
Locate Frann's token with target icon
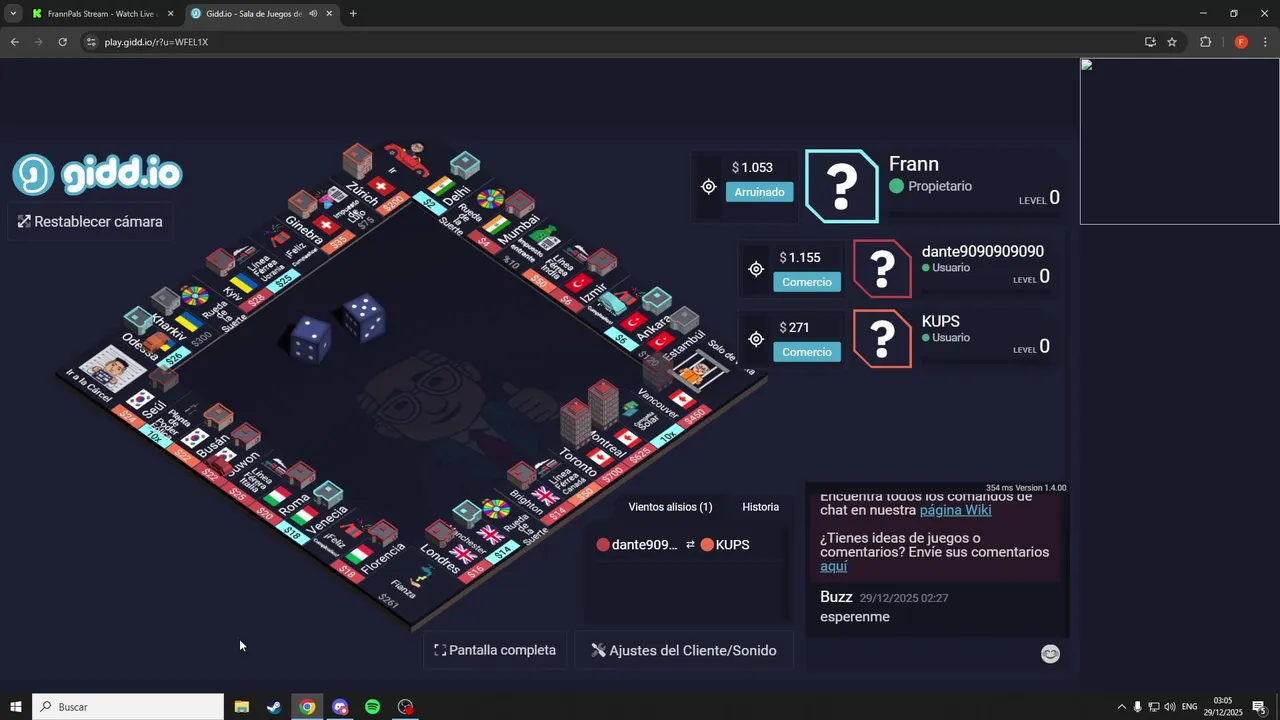[x=708, y=187]
